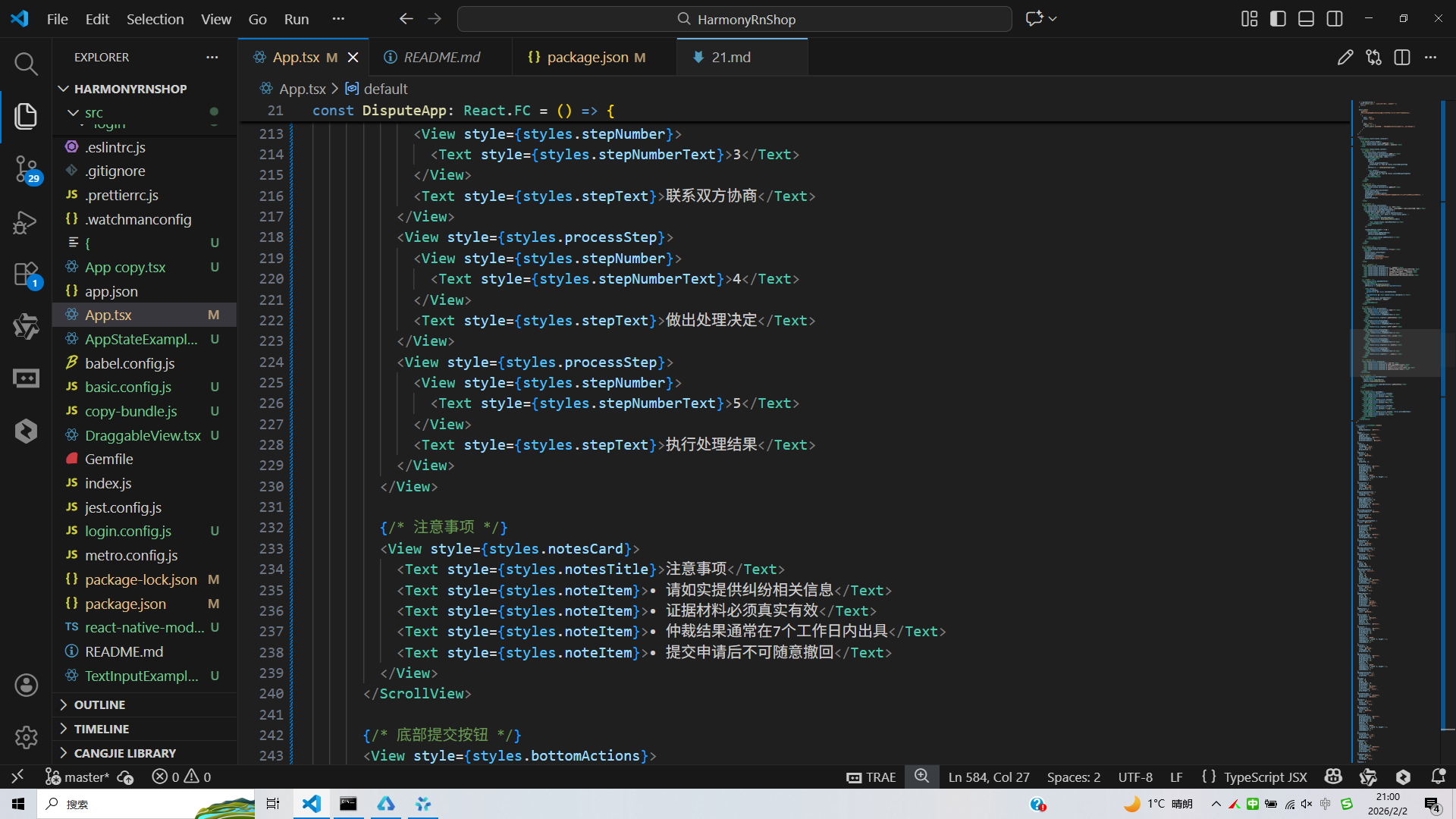Toggle the bottom Panel visibility

coord(1306,19)
